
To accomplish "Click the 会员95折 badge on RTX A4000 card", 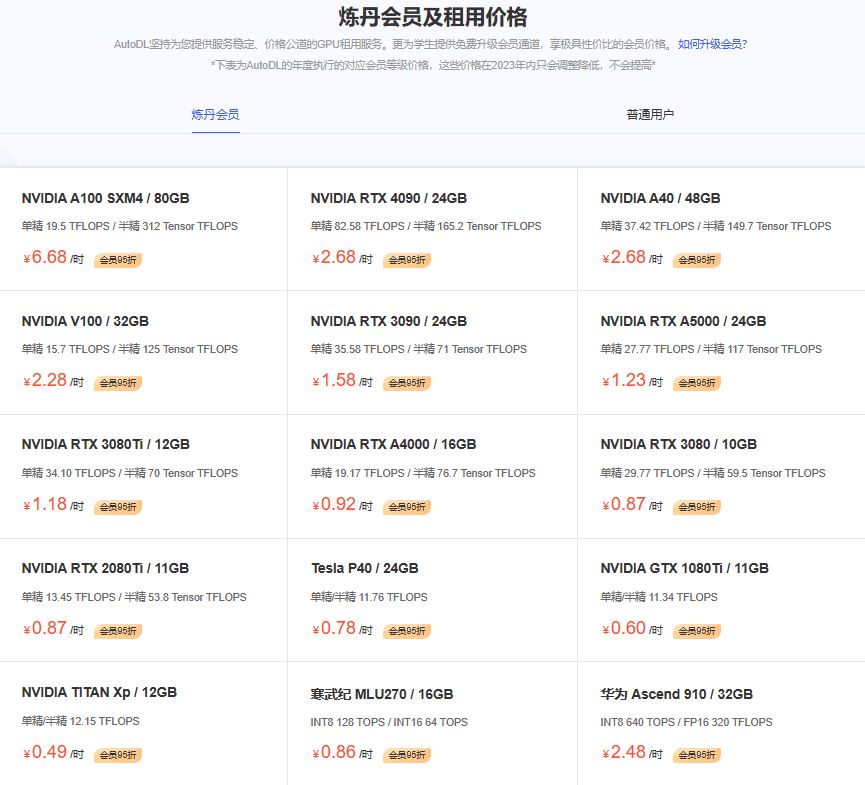I will pyautogui.click(x=407, y=507).
